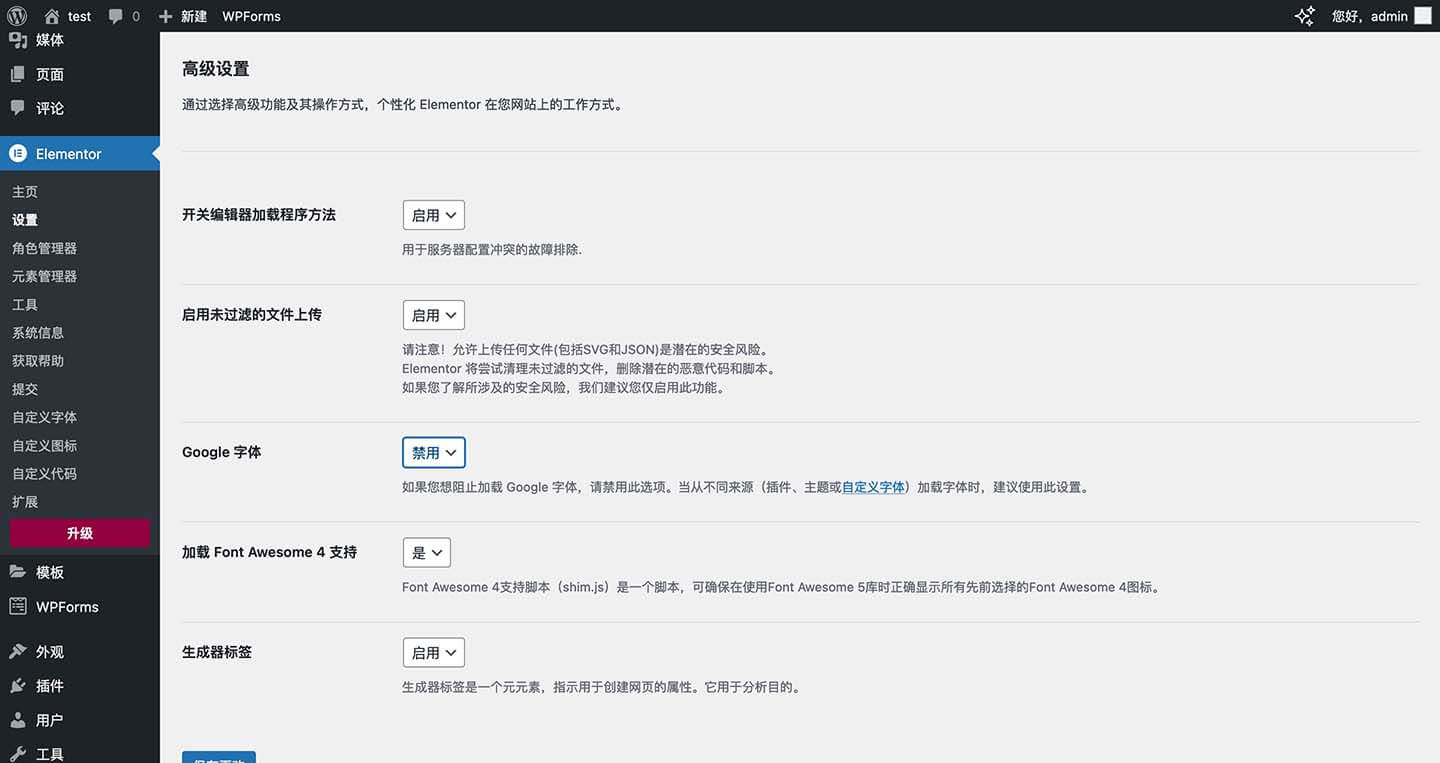Click the 评论 comment icon in sidebar
This screenshot has width=1440, height=763.
(17, 108)
